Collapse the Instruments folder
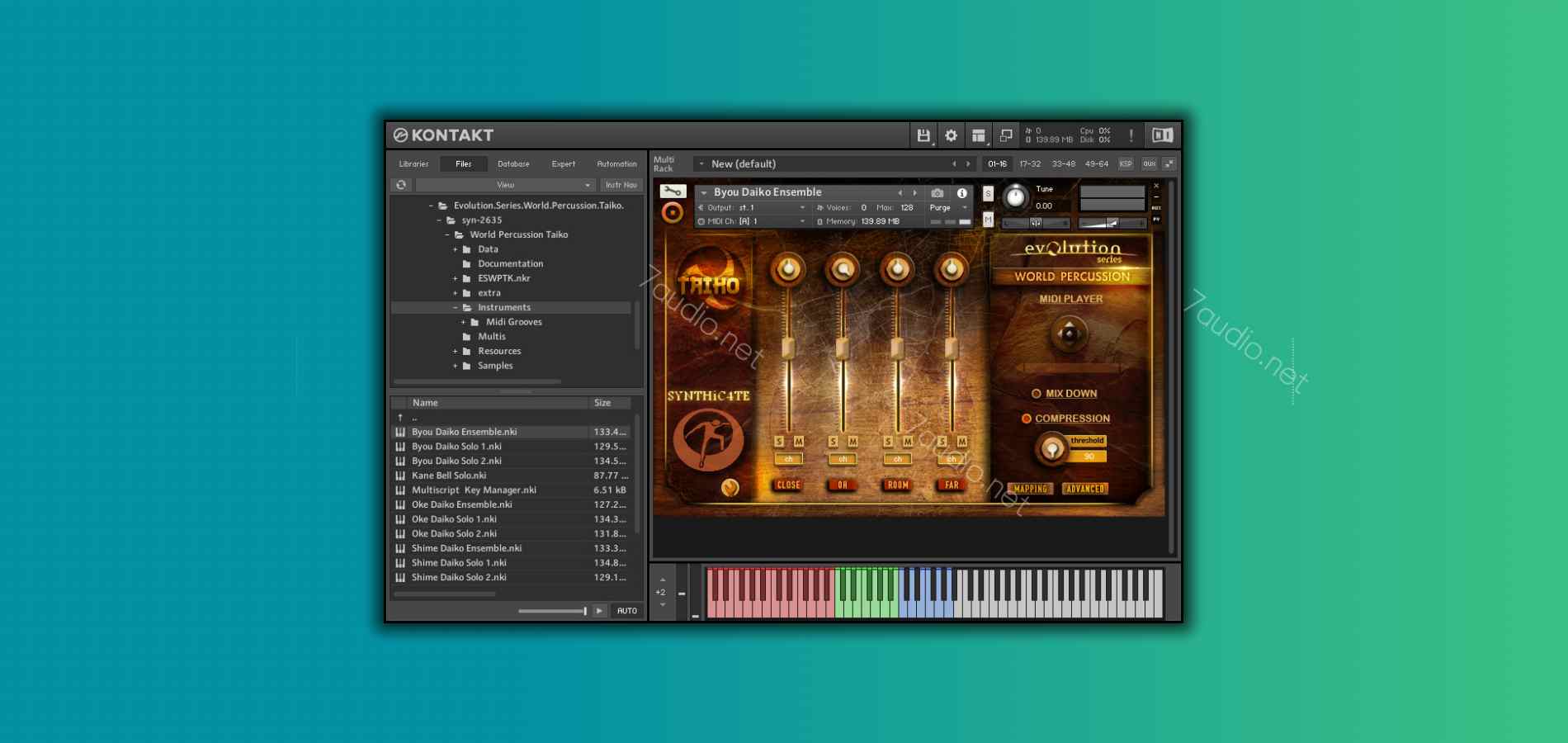 [455, 307]
